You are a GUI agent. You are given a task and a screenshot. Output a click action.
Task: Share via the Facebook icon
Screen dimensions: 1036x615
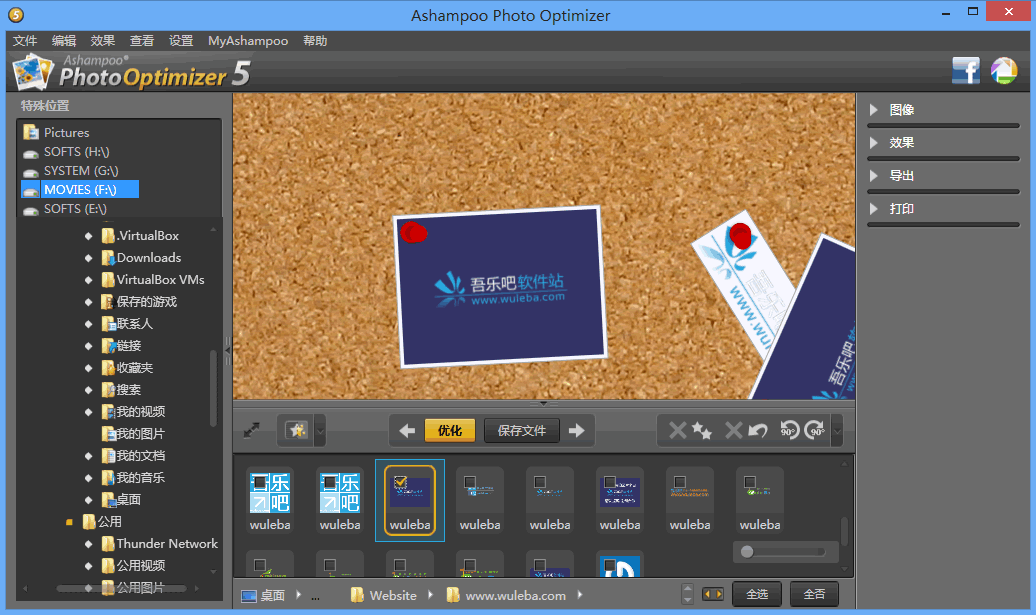point(965,70)
